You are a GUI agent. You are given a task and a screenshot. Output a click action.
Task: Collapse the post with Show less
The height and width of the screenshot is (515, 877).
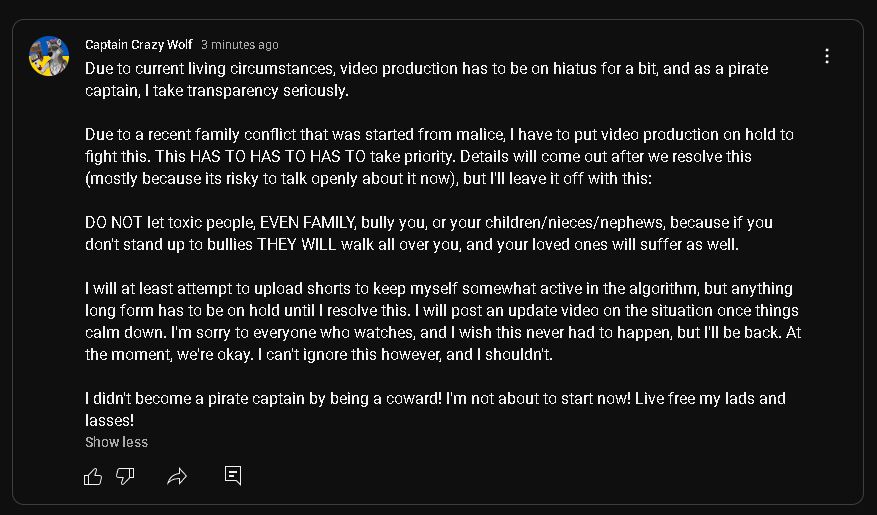116,442
